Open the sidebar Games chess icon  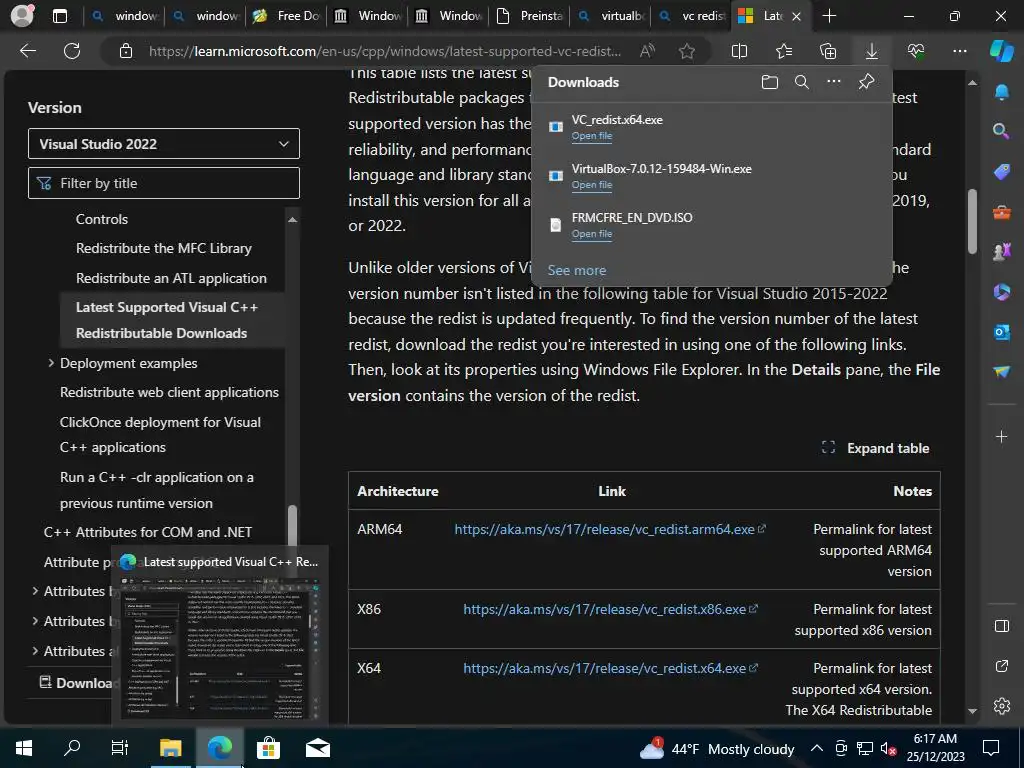[1001, 251]
